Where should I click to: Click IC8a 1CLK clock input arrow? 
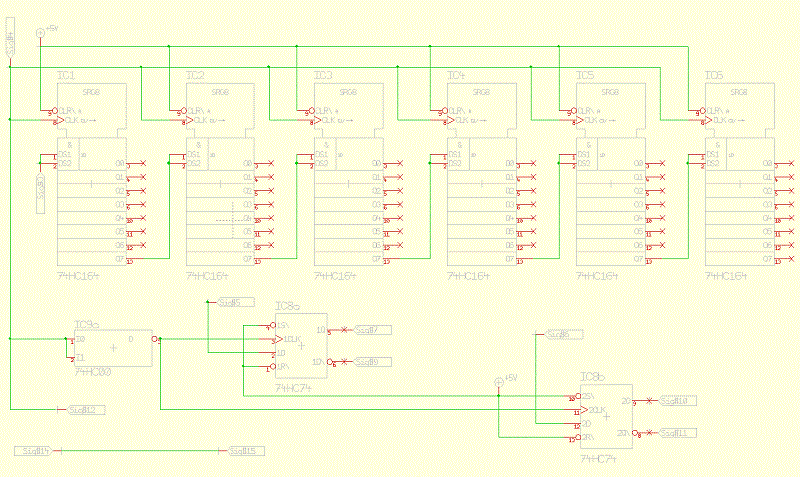[x=279, y=339]
